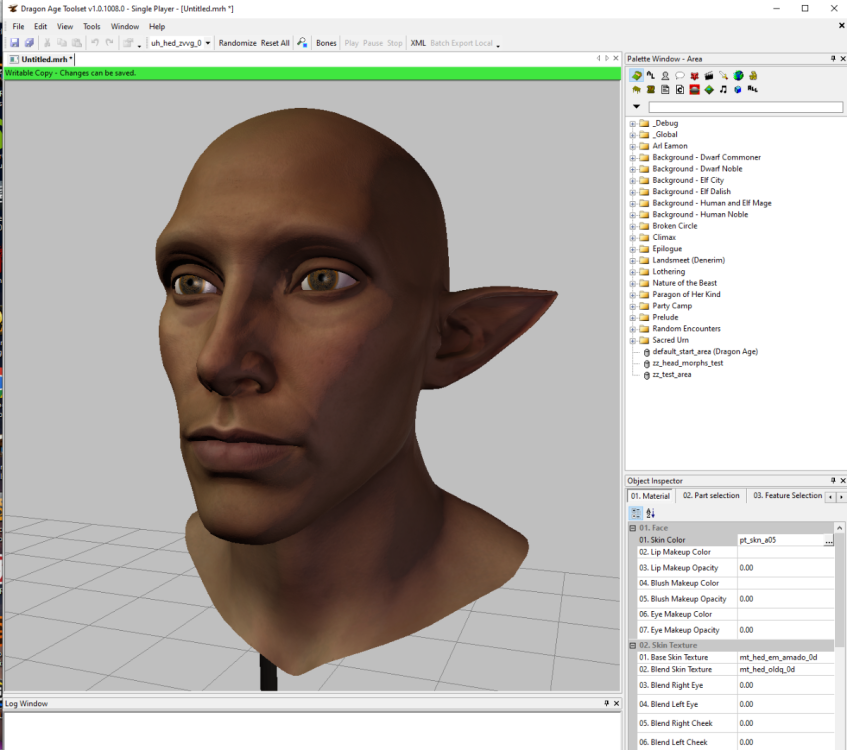Sort properties alphabetically in Object Inspector
Viewport: 847px width, 750px height.
point(650,513)
